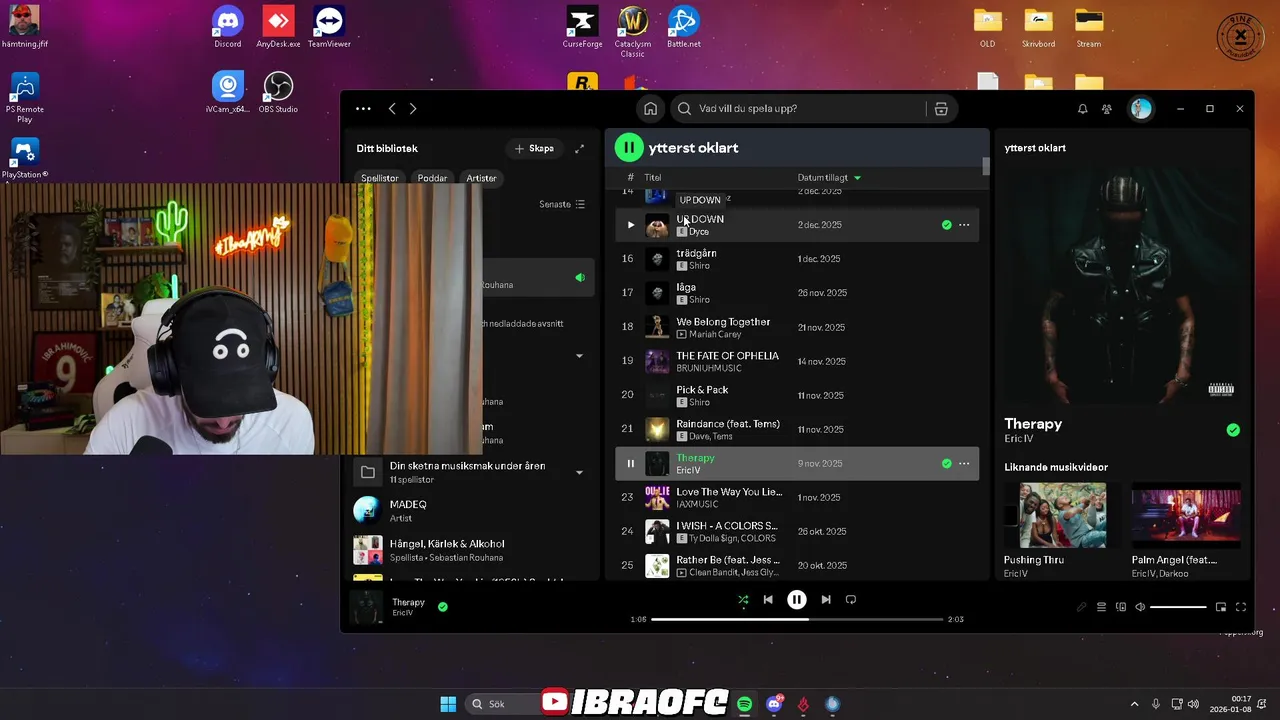Toggle repeat mode in player controls

[851, 600]
